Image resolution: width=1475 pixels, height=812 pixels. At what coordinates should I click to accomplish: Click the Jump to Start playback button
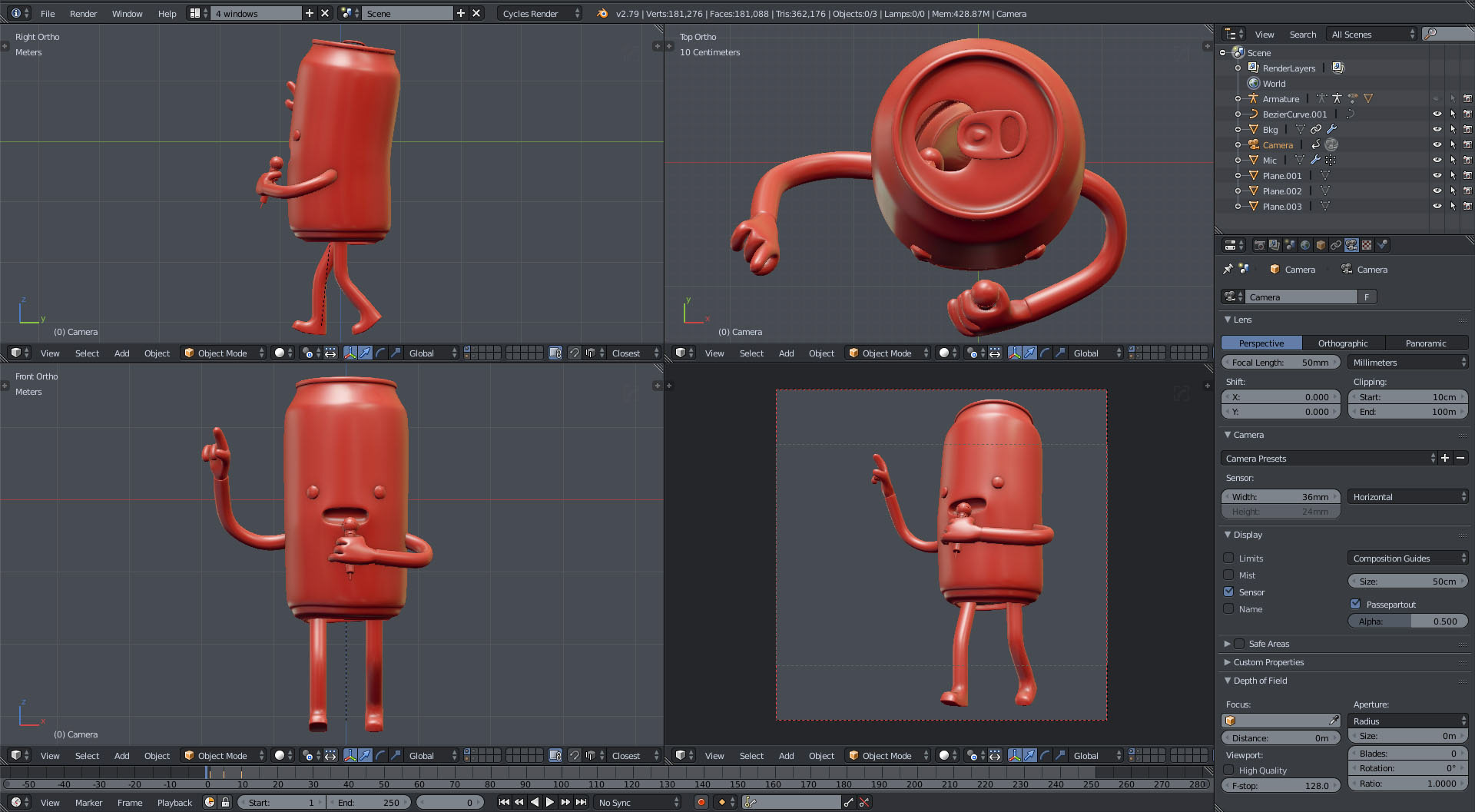tap(504, 802)
